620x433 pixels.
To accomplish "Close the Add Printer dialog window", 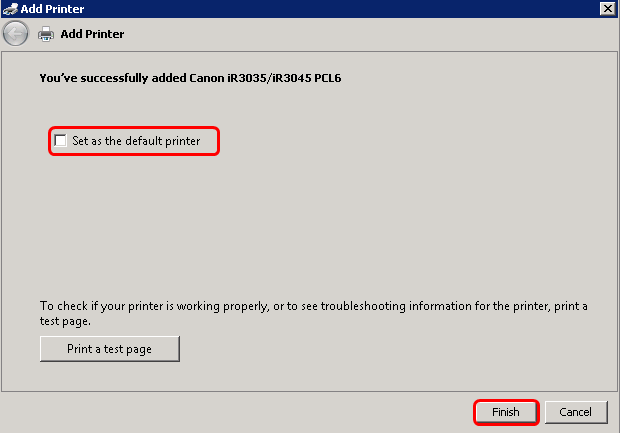I will pyautogui.click(x=606, y=8).
